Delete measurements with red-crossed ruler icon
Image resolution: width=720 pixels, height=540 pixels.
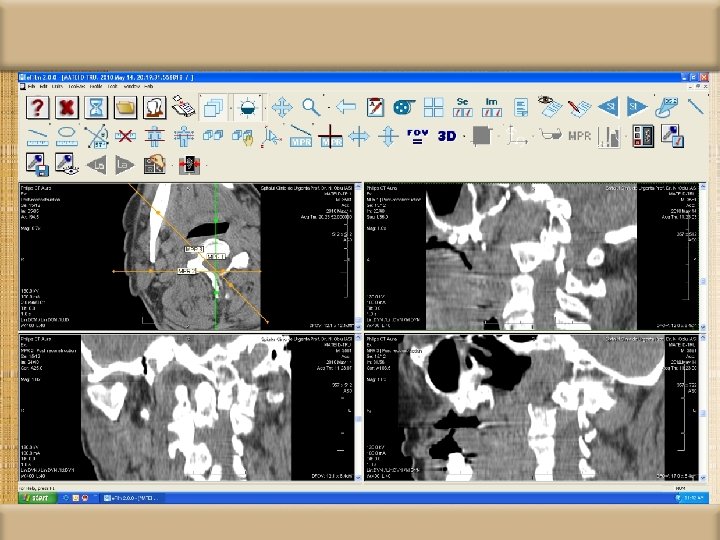coord(125,136)
